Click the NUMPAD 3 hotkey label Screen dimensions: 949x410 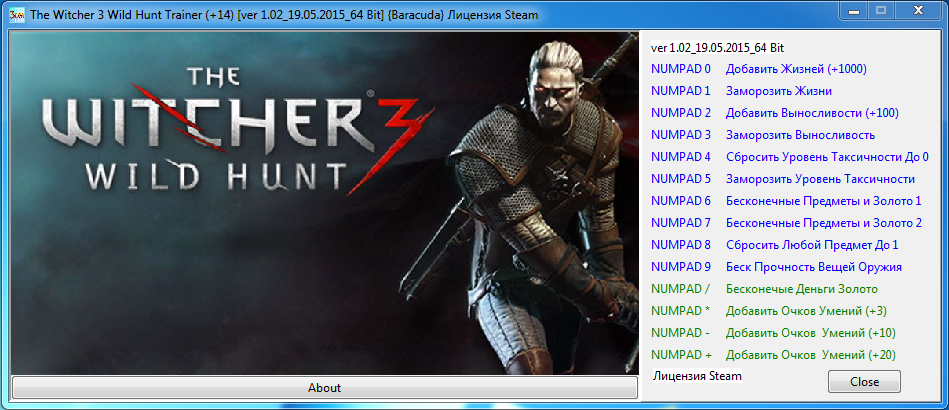[x=681, y=135]
